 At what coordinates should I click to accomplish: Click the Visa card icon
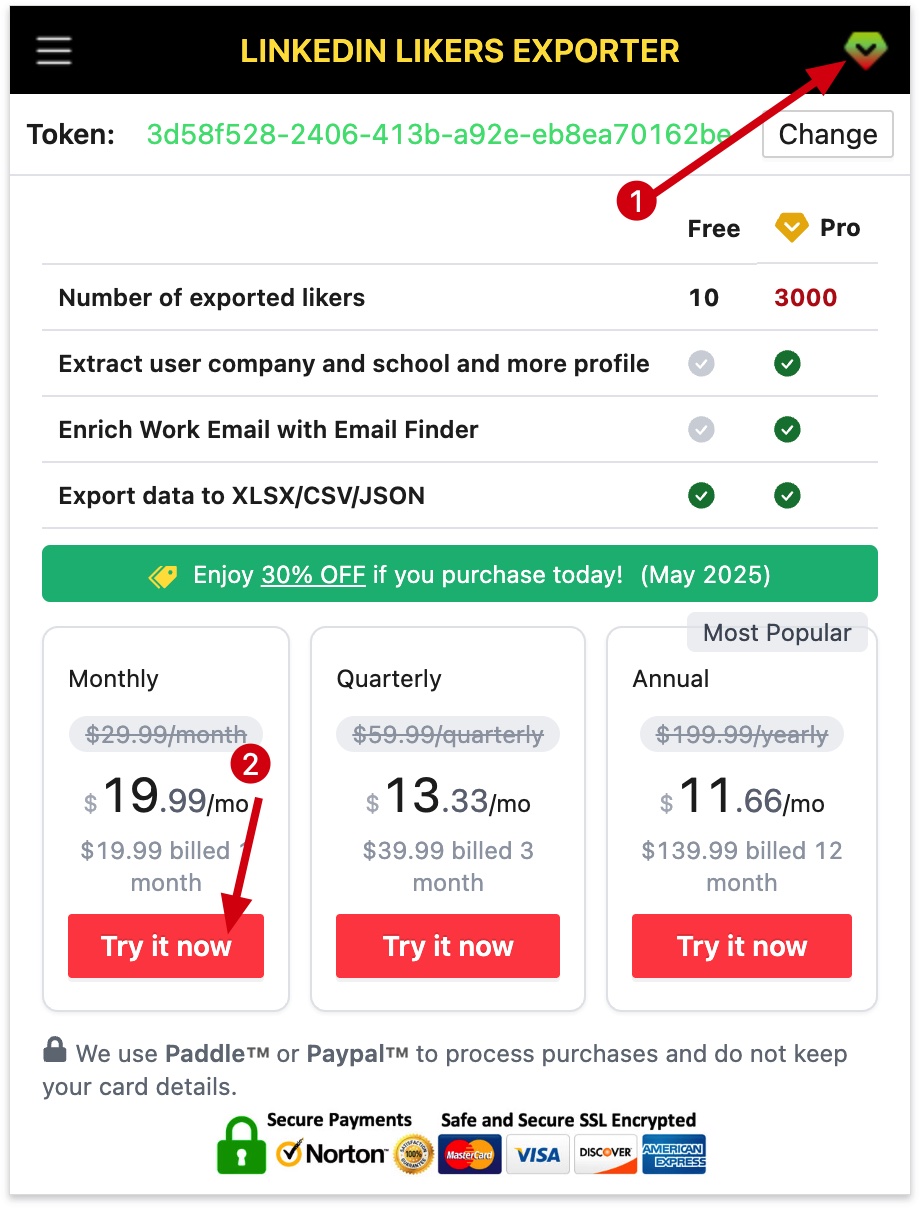537,1155
